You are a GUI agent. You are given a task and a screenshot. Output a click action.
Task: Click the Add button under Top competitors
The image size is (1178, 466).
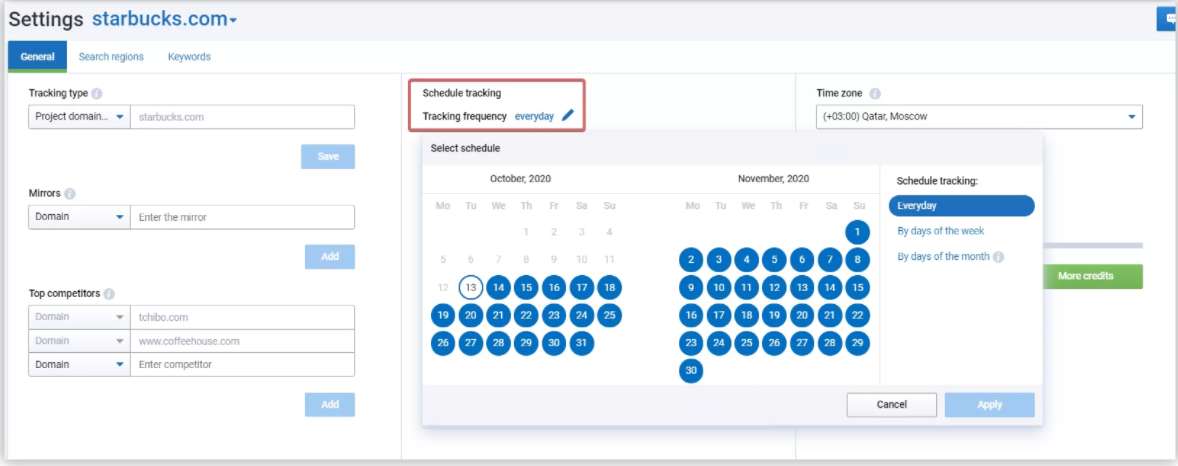click(330, 404)
